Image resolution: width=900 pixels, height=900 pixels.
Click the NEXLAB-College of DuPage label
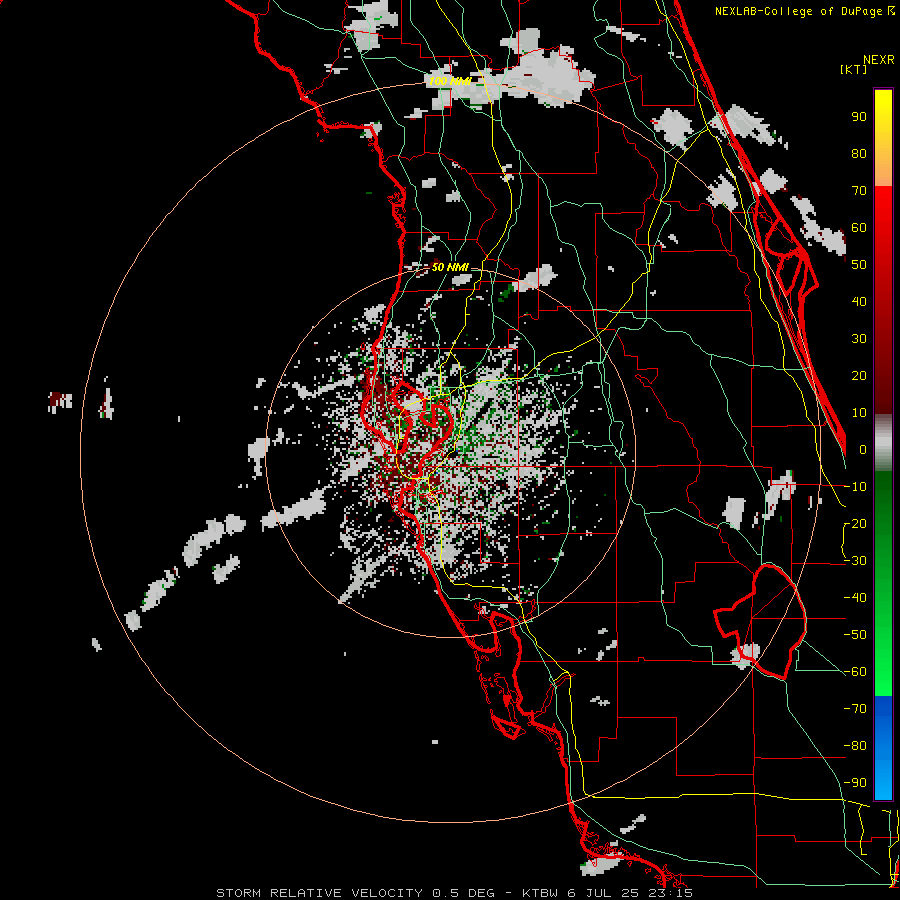[x=804, y=11]
